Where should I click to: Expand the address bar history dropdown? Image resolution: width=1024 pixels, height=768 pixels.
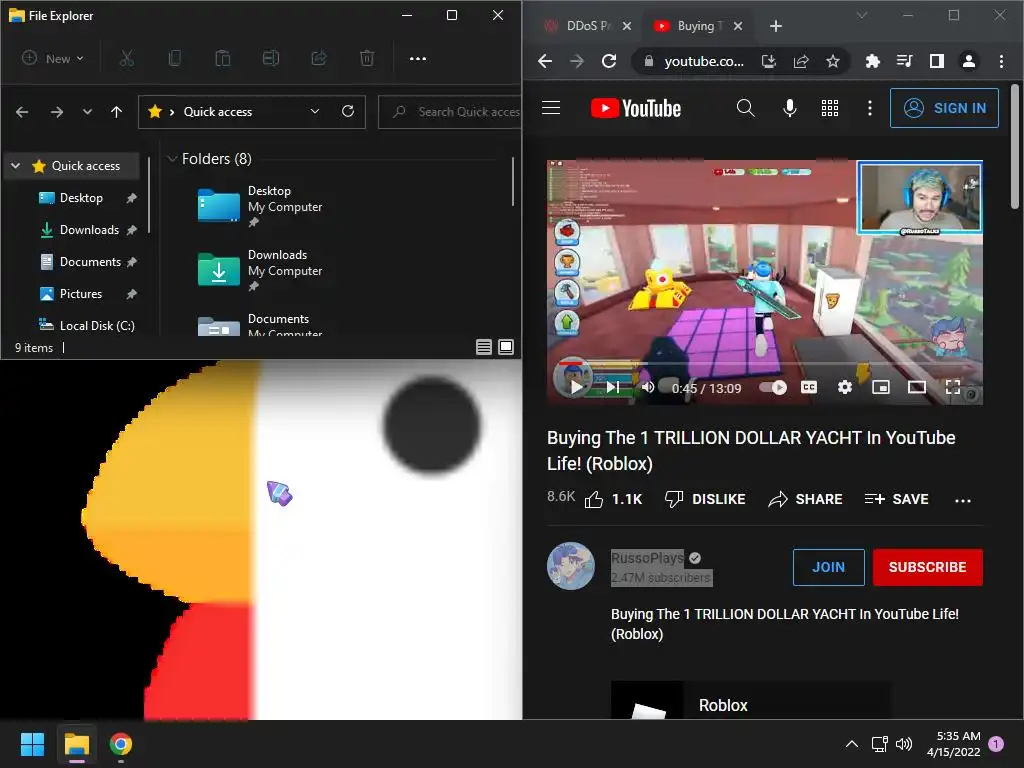coord(315,111)
